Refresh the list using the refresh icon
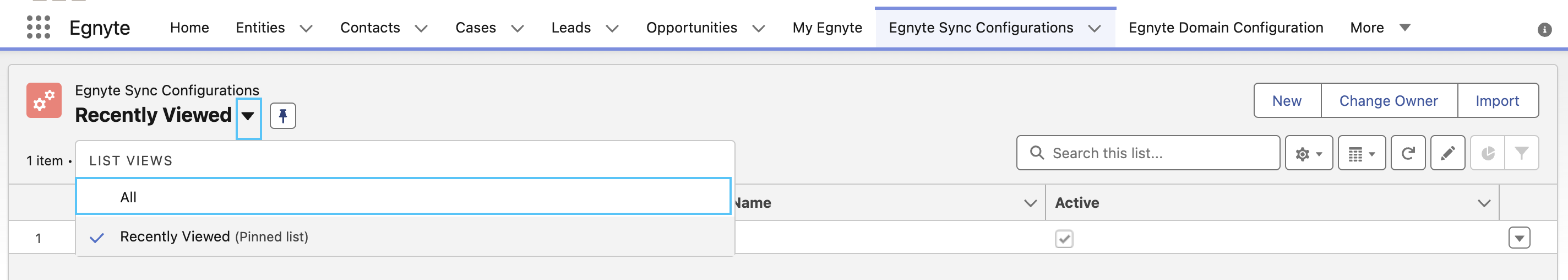The width and height of the screenshot is (1568, 280). pos(1408,153)
